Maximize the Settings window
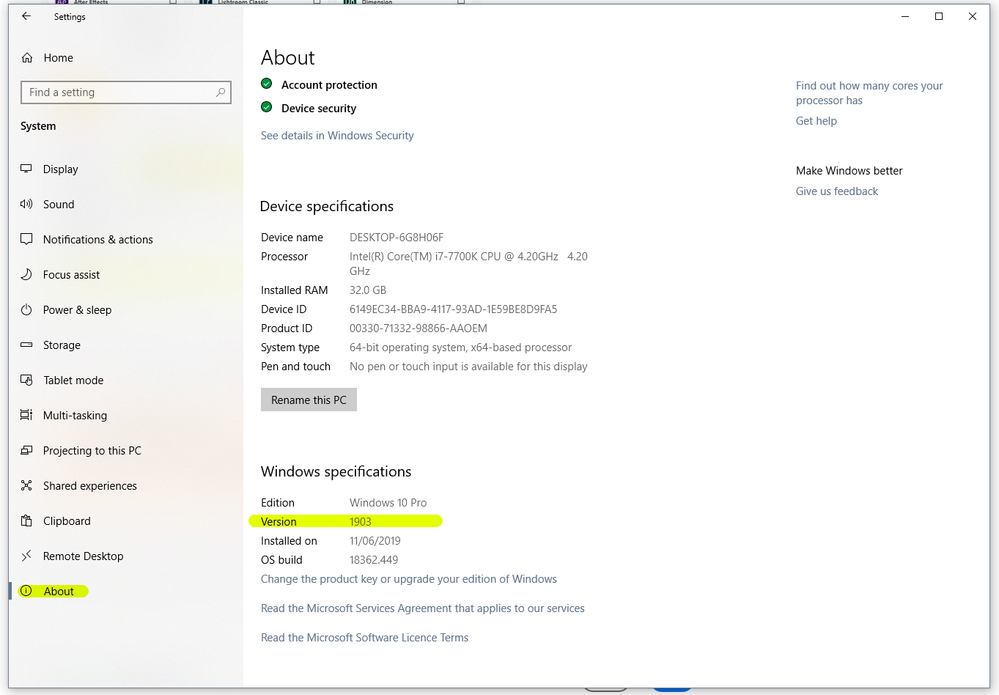999x695 pixels. coord(938,17)
